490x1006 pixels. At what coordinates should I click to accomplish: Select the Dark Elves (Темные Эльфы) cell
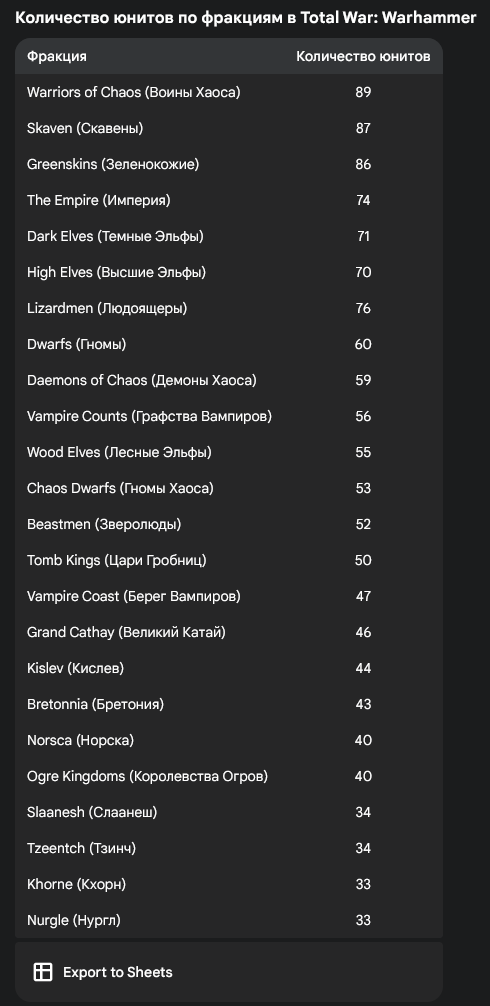point(115,236)
